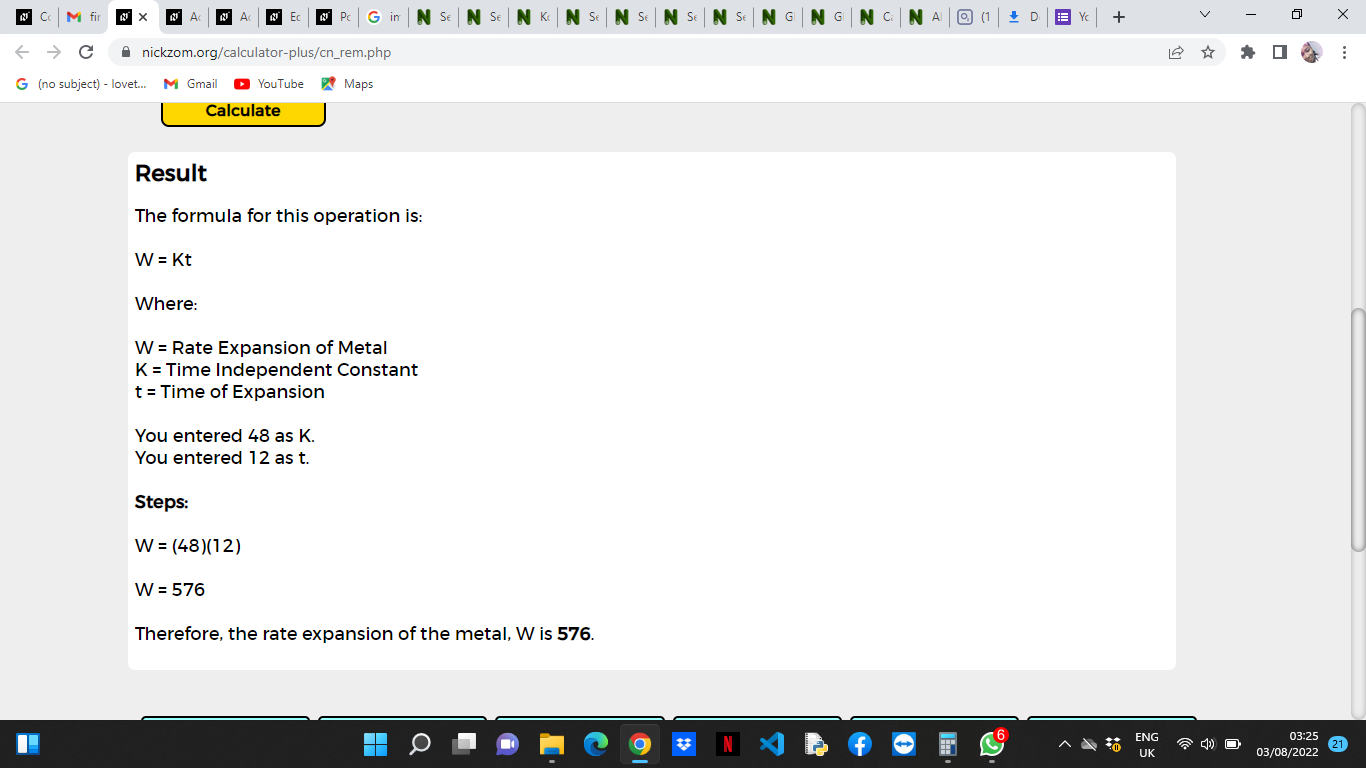Open Dropbox from the taskbar
The width and height of the screenshot is (1366, 768).
pos(684,744)
